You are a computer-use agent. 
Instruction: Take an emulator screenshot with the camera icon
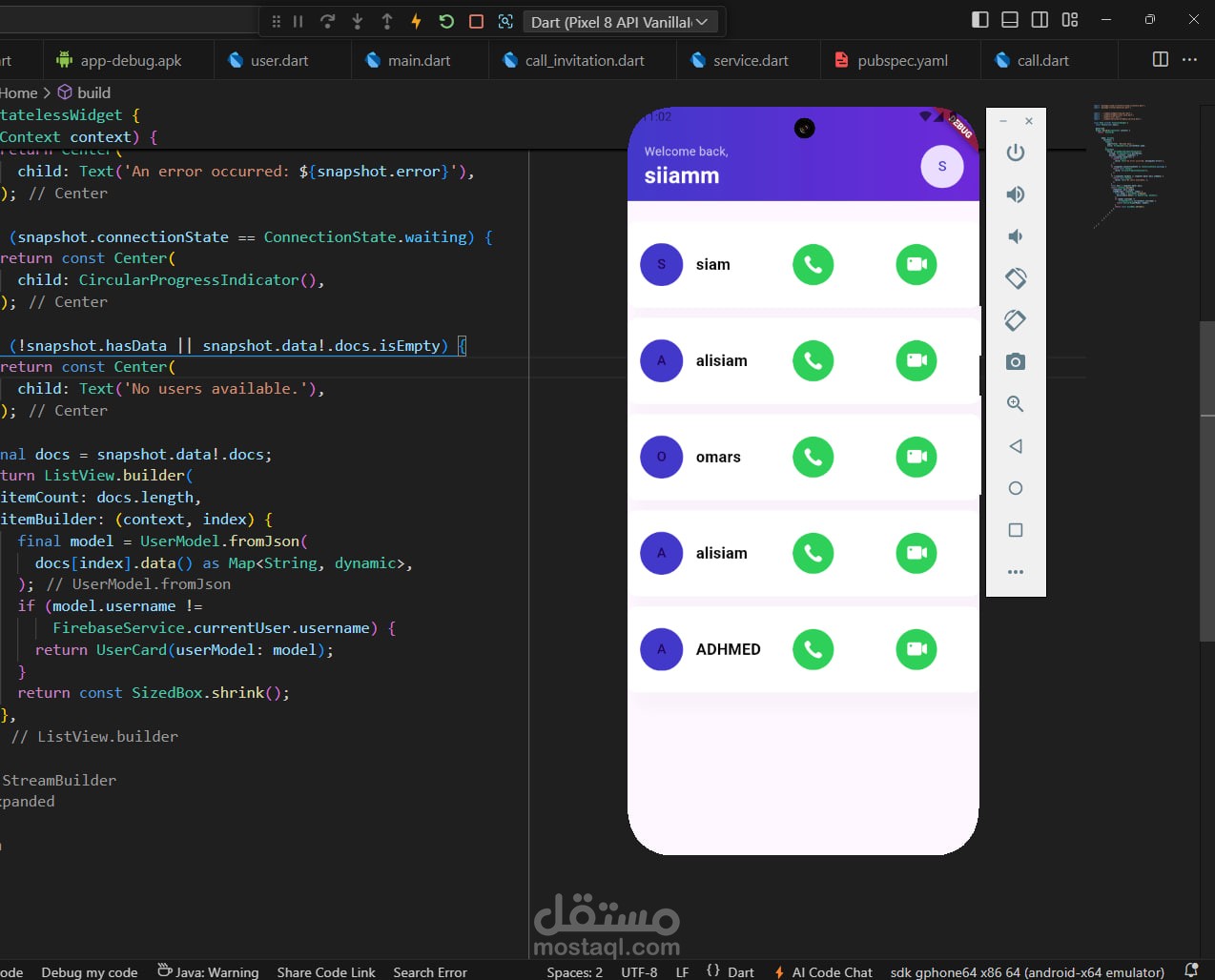(1016, 361)
